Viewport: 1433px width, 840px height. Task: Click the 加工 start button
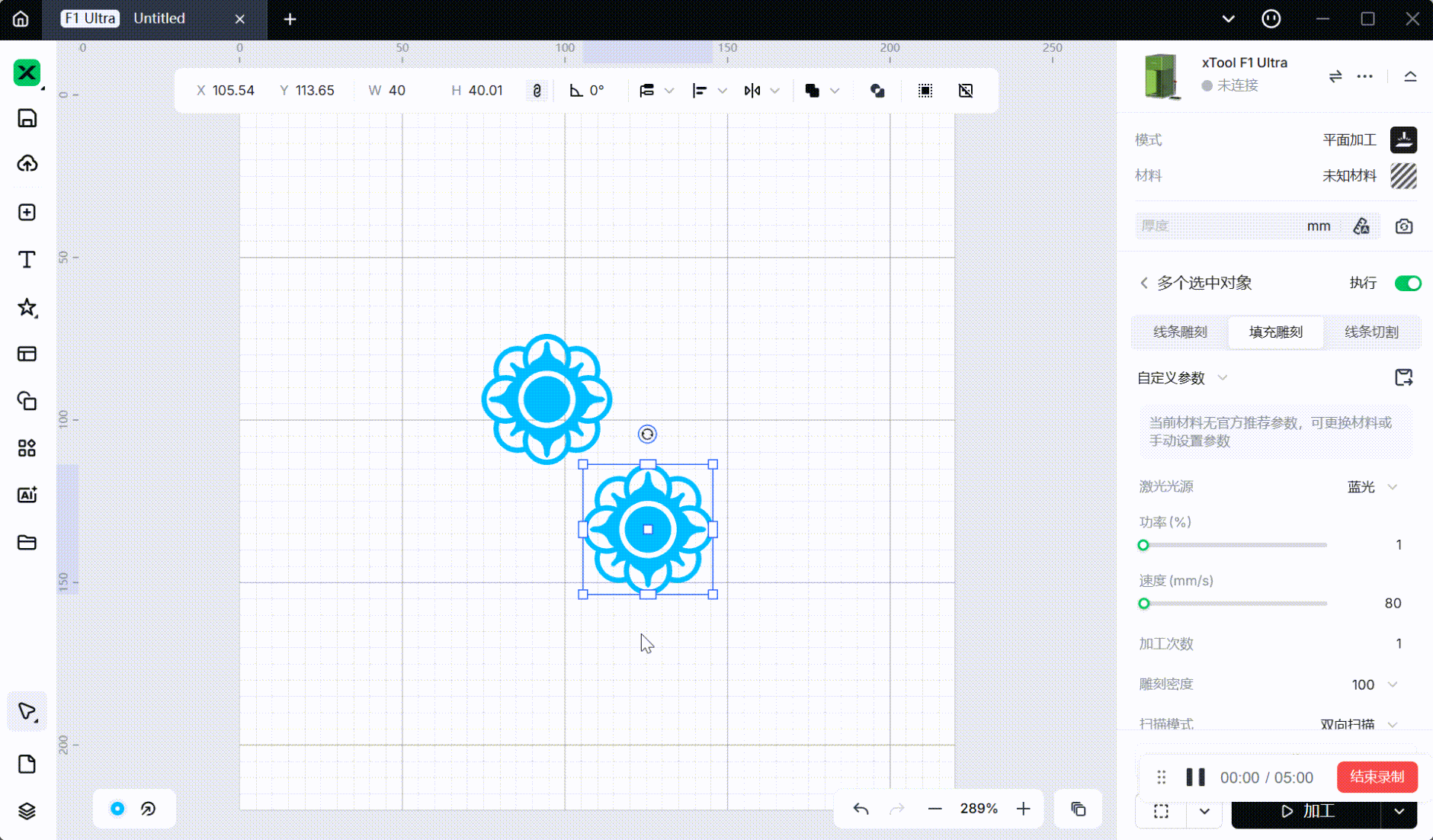pos(1306,812)
